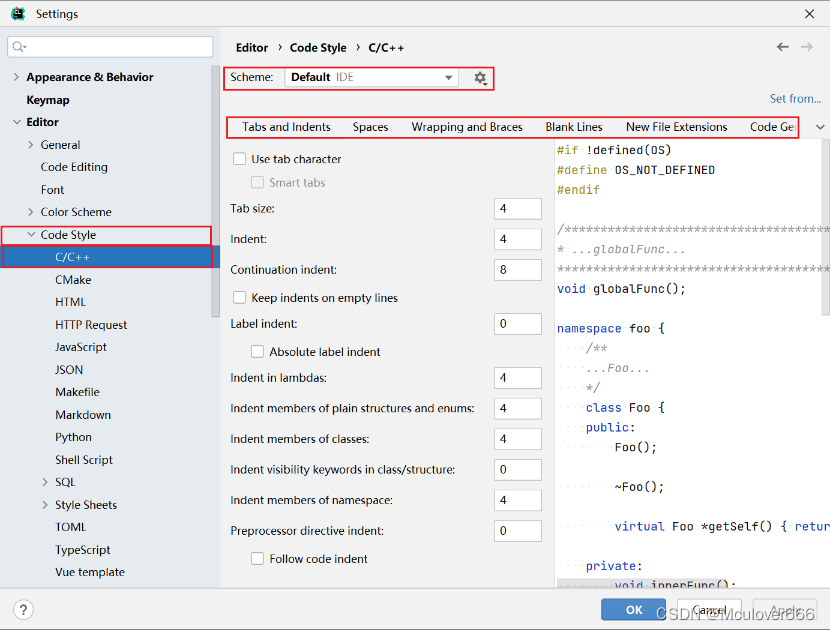Click the Apply button
The width and height of the screenshot is (830, 630).
pyautogui.click(x=785, y=610)
